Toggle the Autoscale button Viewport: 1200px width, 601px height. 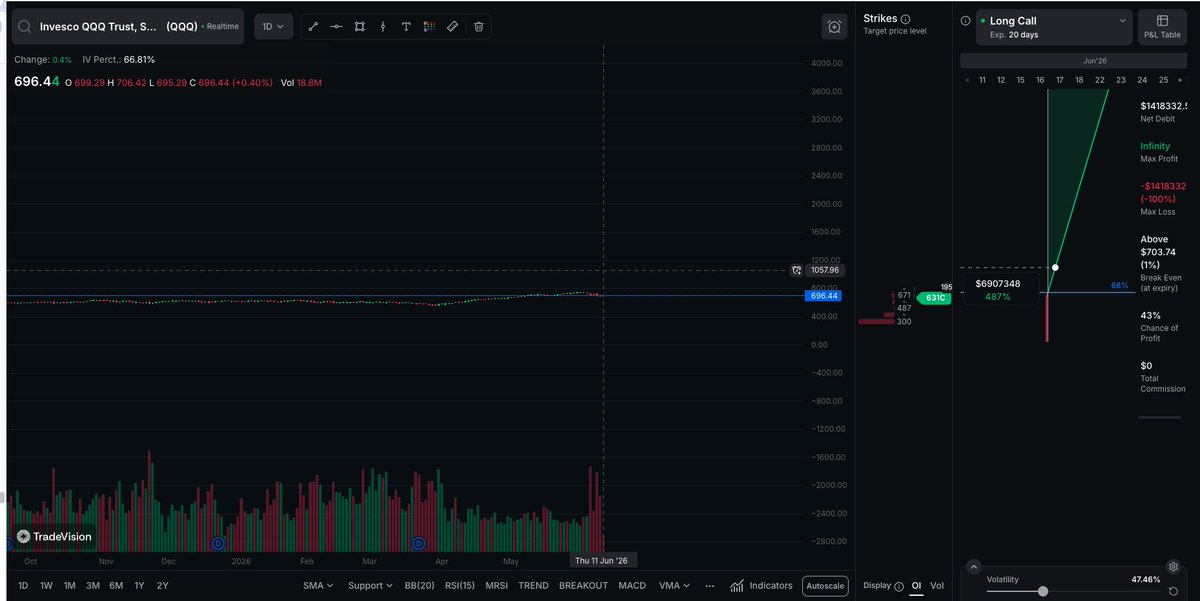pos(825,586)
